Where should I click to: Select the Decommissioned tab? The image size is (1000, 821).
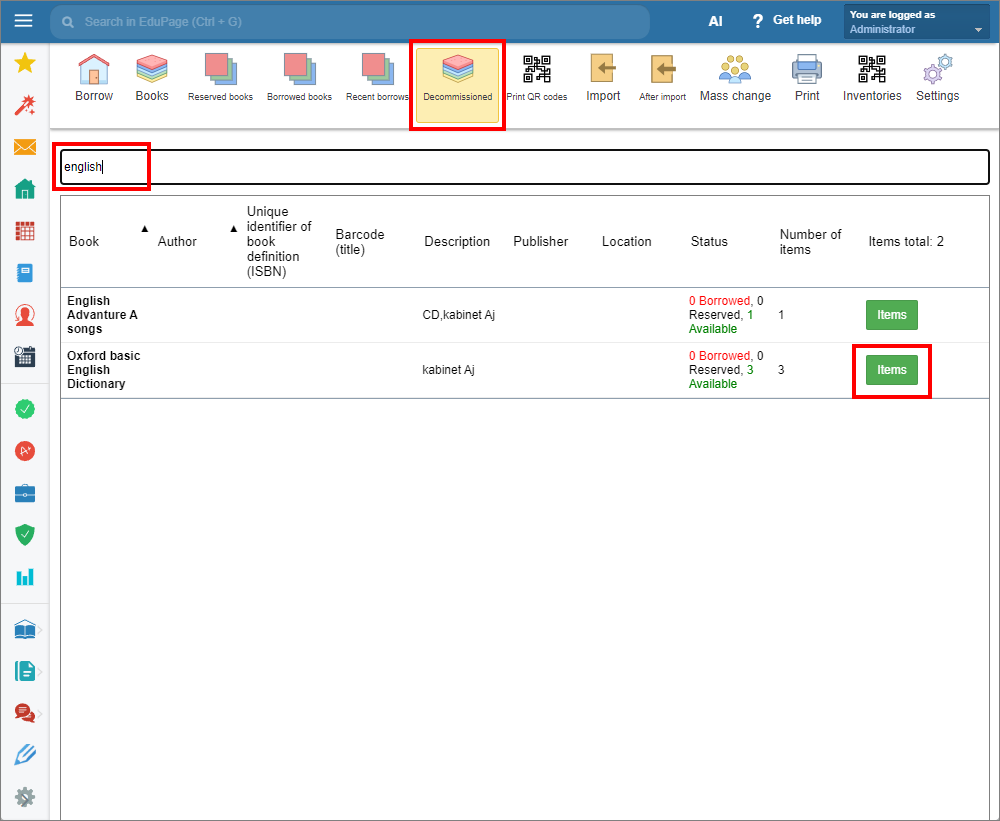pyautogui.click(x=457, y=86)
